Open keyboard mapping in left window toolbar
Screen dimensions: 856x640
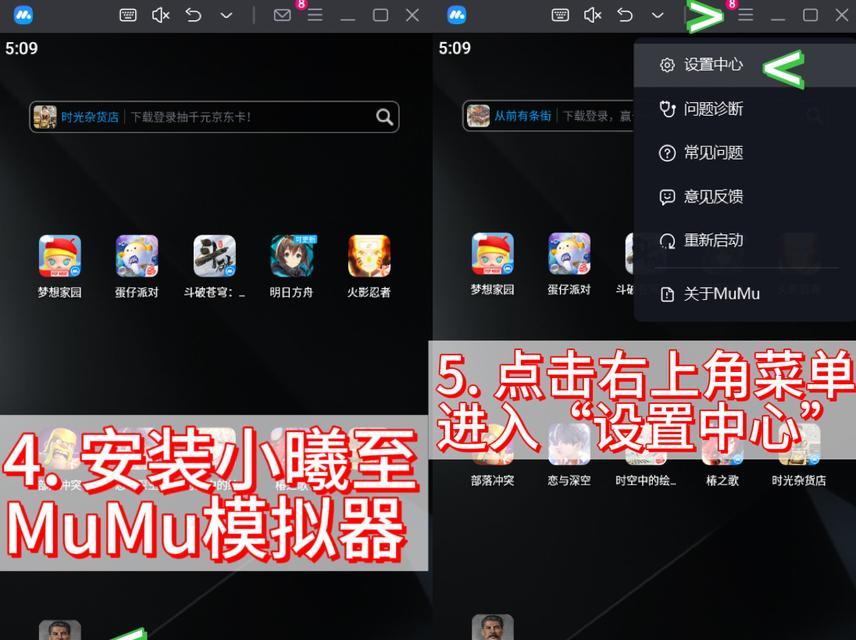point(128,15)
